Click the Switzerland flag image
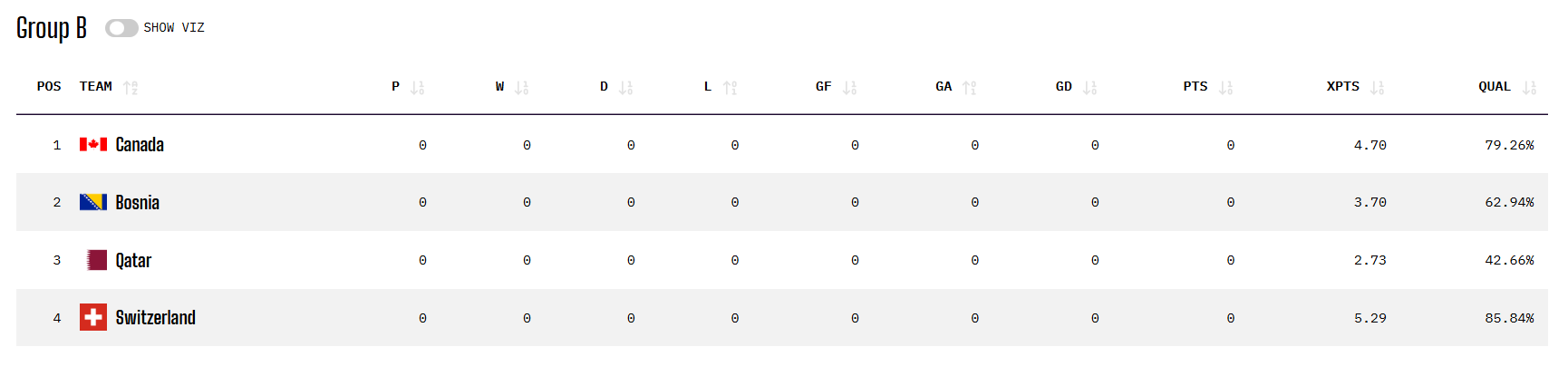1568x366 pixels. point(93,318)
